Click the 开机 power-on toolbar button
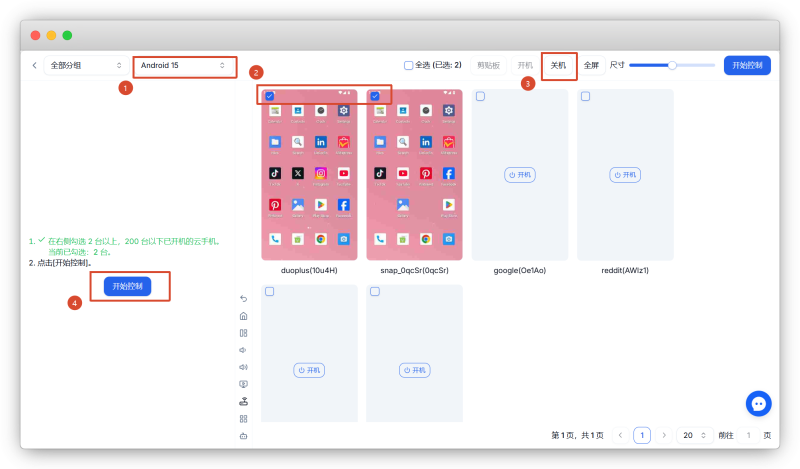This screenshot has width=800, height=469. click(525, 65)
